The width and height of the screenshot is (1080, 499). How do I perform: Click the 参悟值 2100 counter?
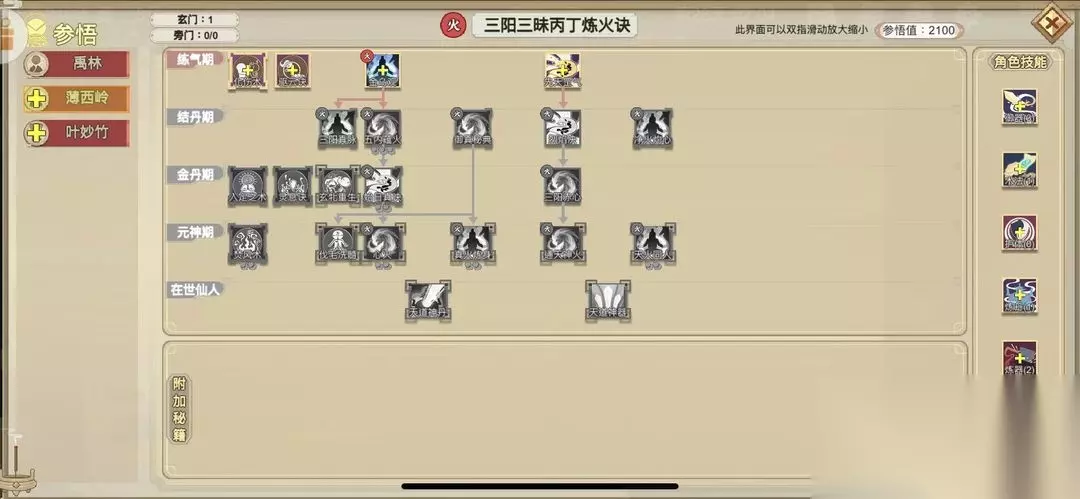pyautogui.click(x=919, y=30)
